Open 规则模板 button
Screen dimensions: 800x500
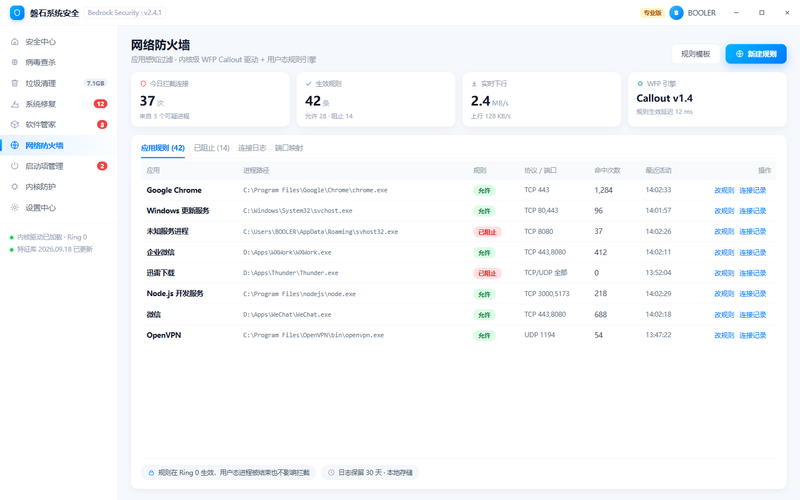695,54
